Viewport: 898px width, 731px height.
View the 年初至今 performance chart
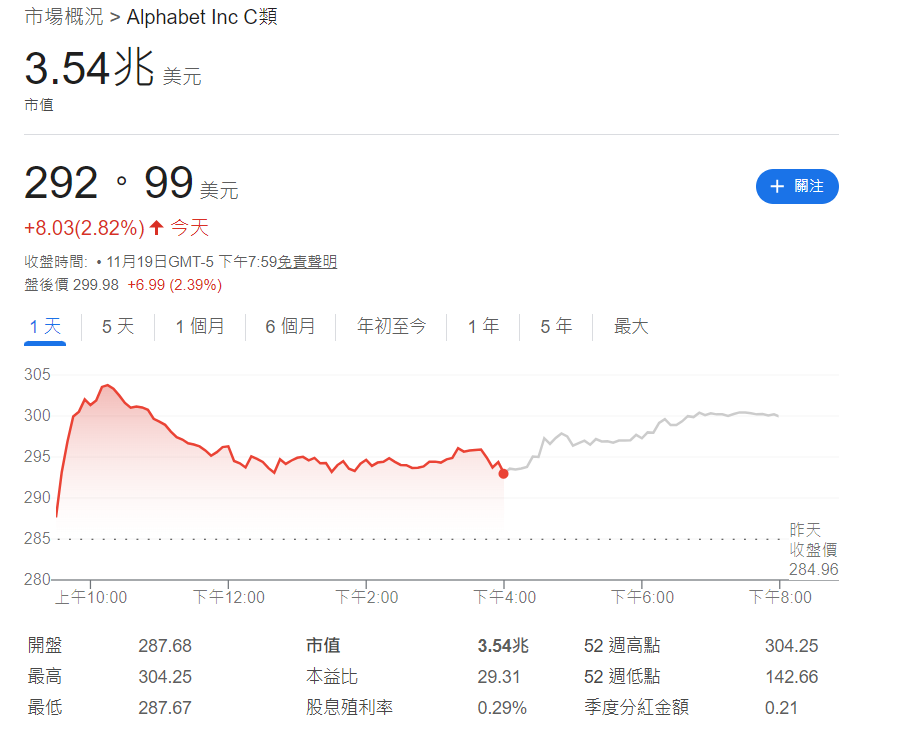click(391, 326)
